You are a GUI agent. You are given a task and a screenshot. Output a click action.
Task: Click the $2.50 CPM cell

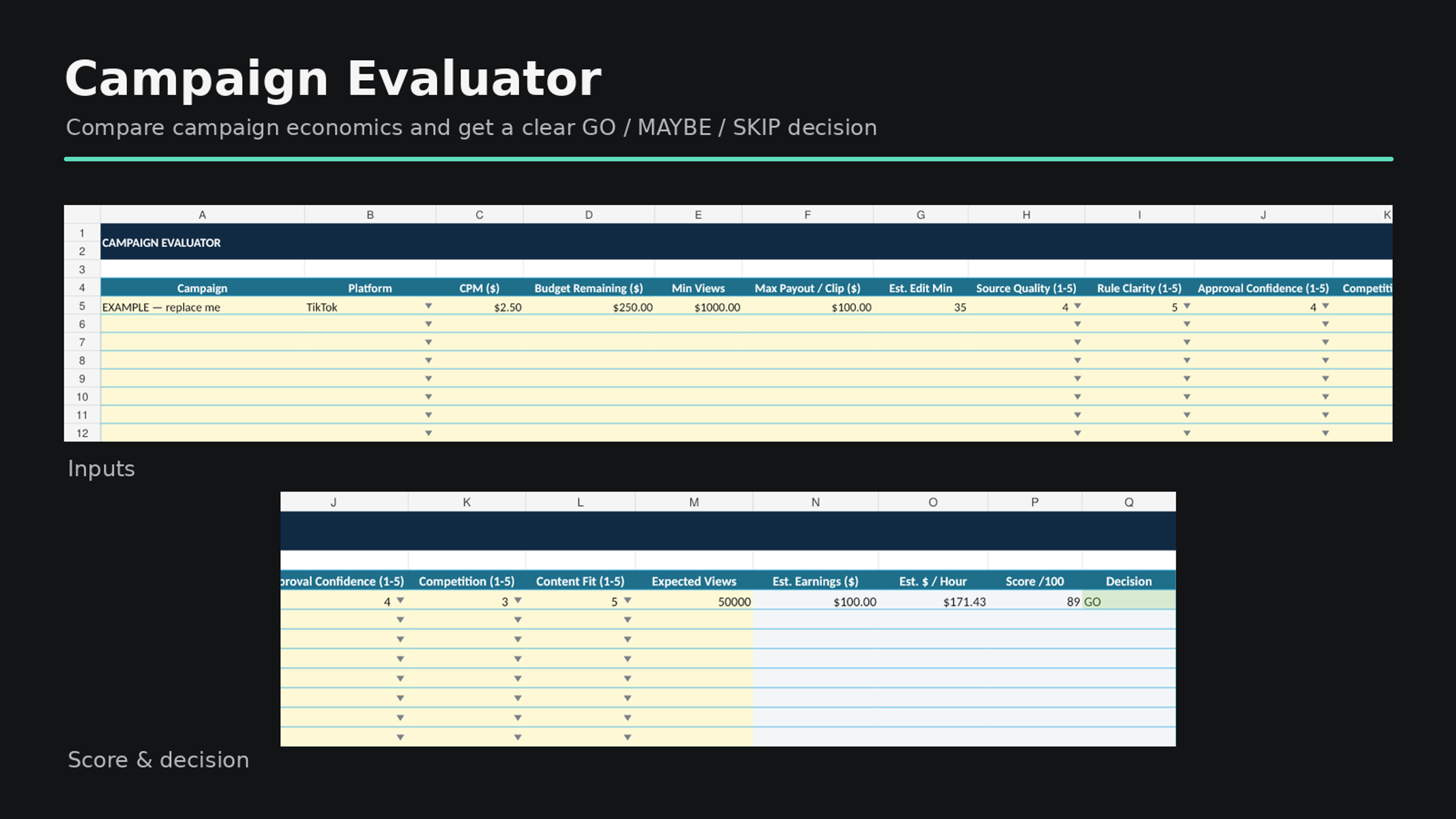pos(479,307)
